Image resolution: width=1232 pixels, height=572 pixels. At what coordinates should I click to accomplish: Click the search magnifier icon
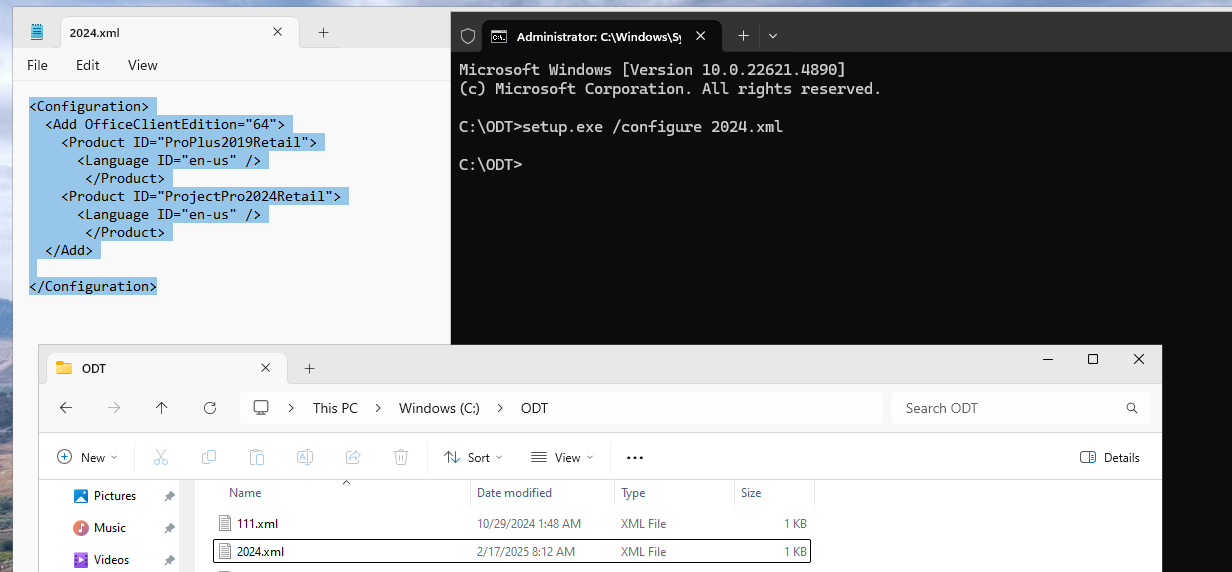[1132, 408]
